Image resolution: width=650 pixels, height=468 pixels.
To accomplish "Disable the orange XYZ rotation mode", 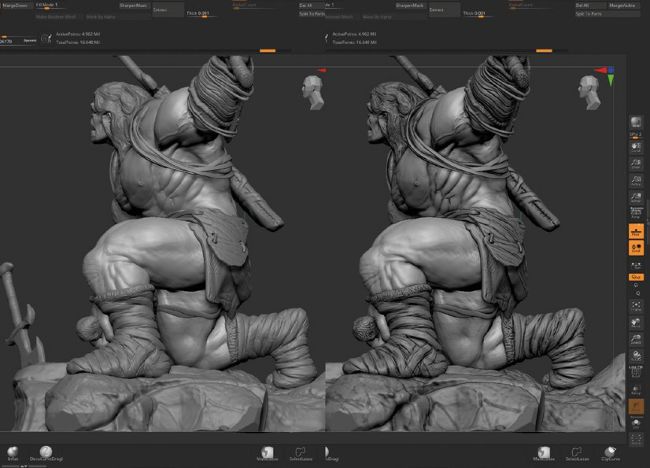I will click(636, 277).
